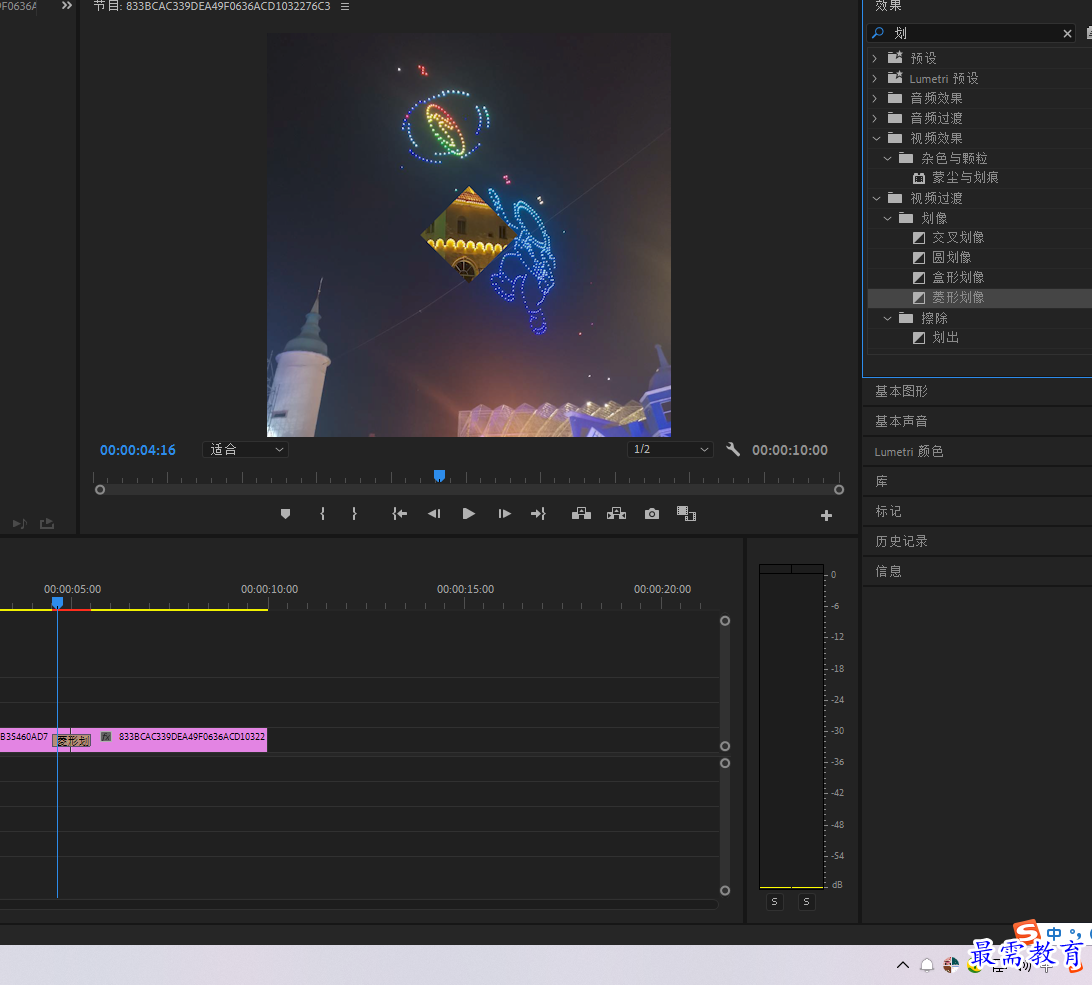Image resolution: width=1092 pixels, height=985 pixels.
Task: Export frame with camera icon
Action: click(x=652, y=514)
